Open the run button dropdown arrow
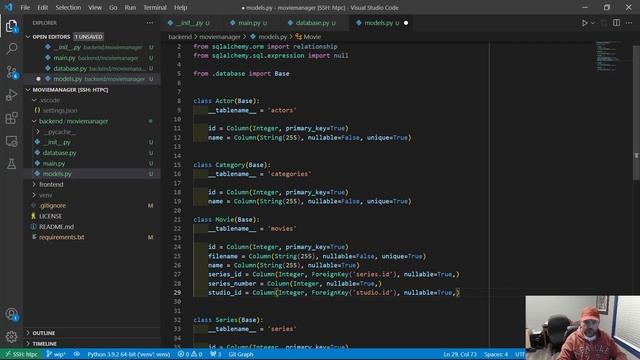Image resolution: width=640 pixels, height=360 pixels. (x=593, y=23)
